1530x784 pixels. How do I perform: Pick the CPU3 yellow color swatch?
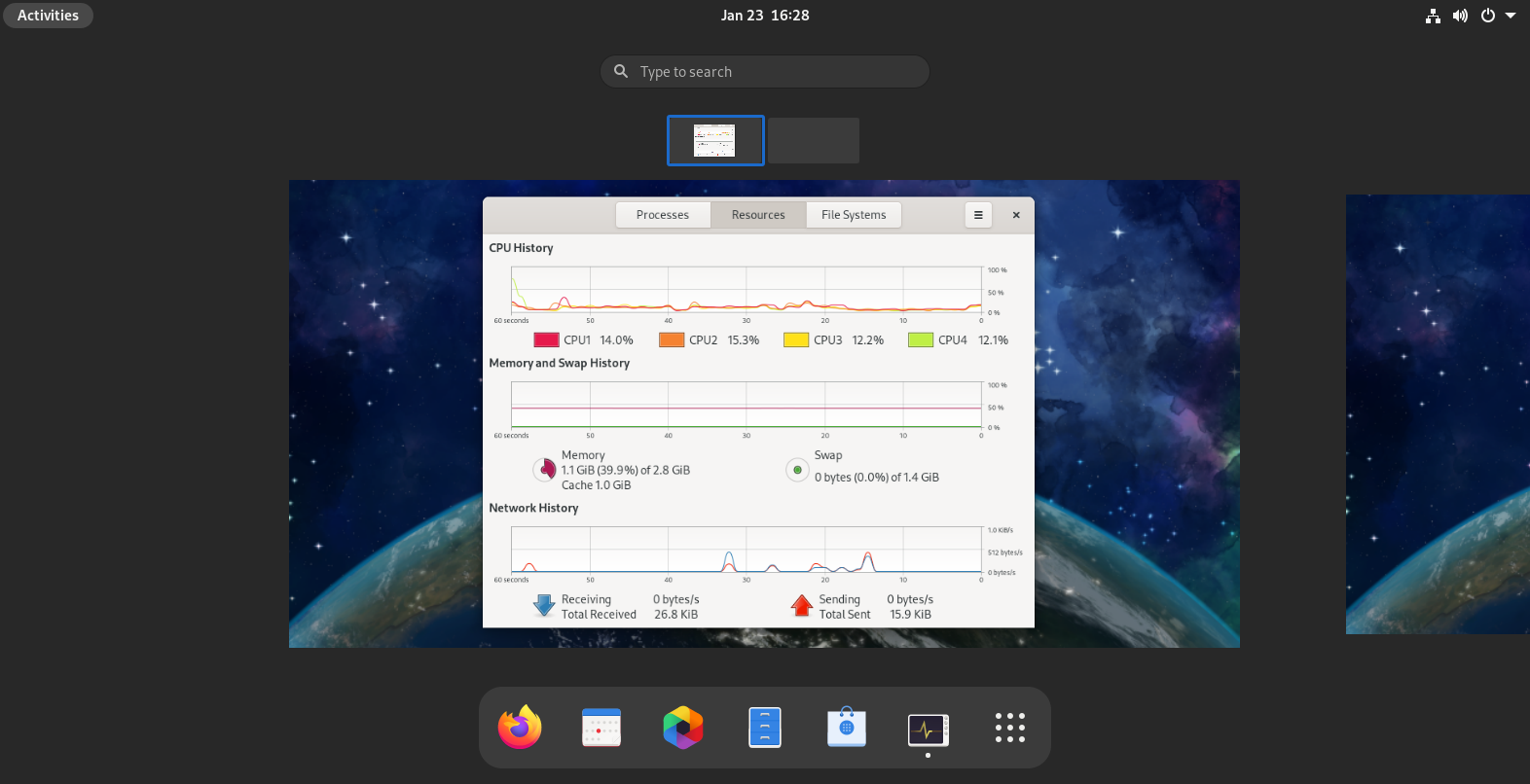coord(796,340)
